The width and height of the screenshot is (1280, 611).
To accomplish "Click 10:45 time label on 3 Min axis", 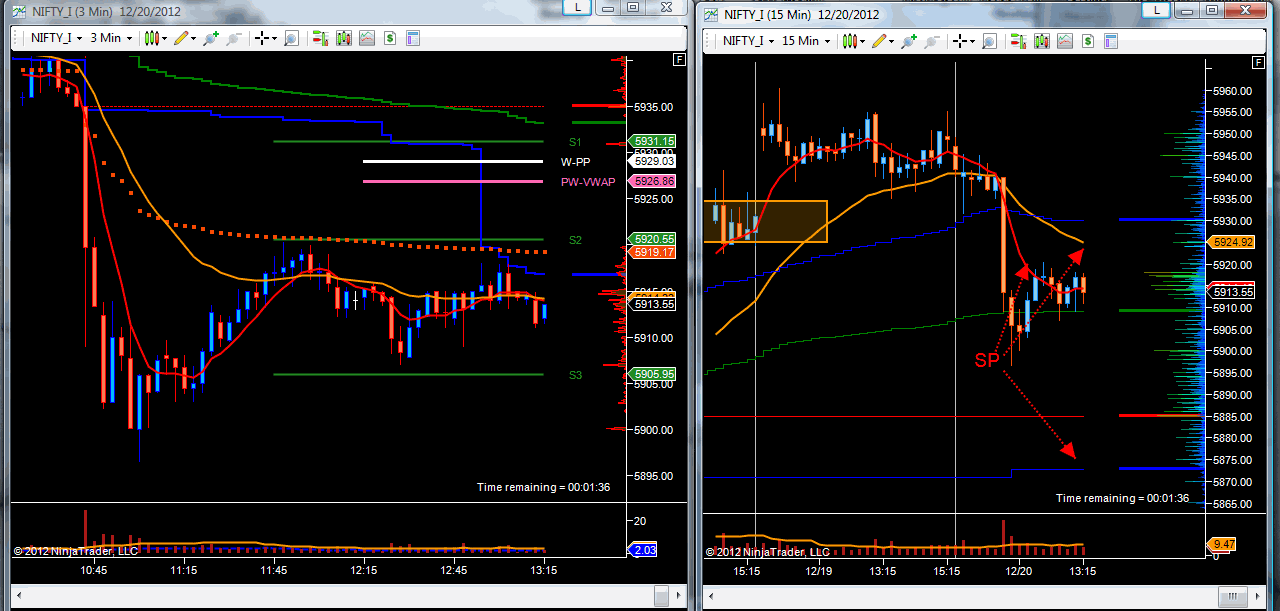I will click(x=94, y=570).
